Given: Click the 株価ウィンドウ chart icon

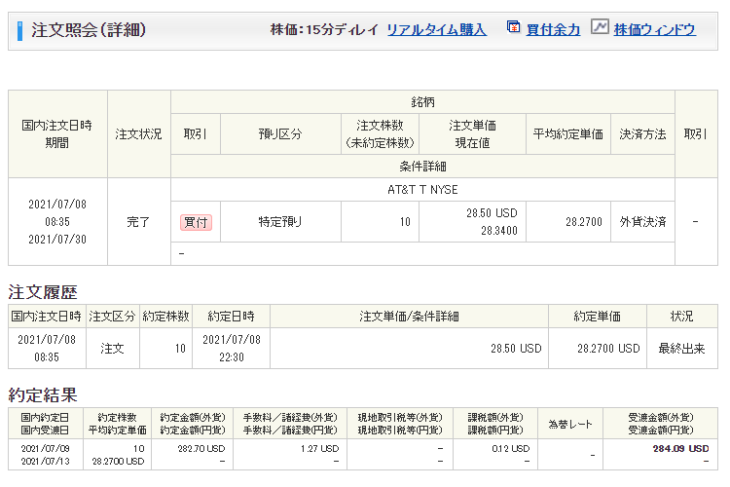Looking at the screenshot, I should tap(599, 28).
